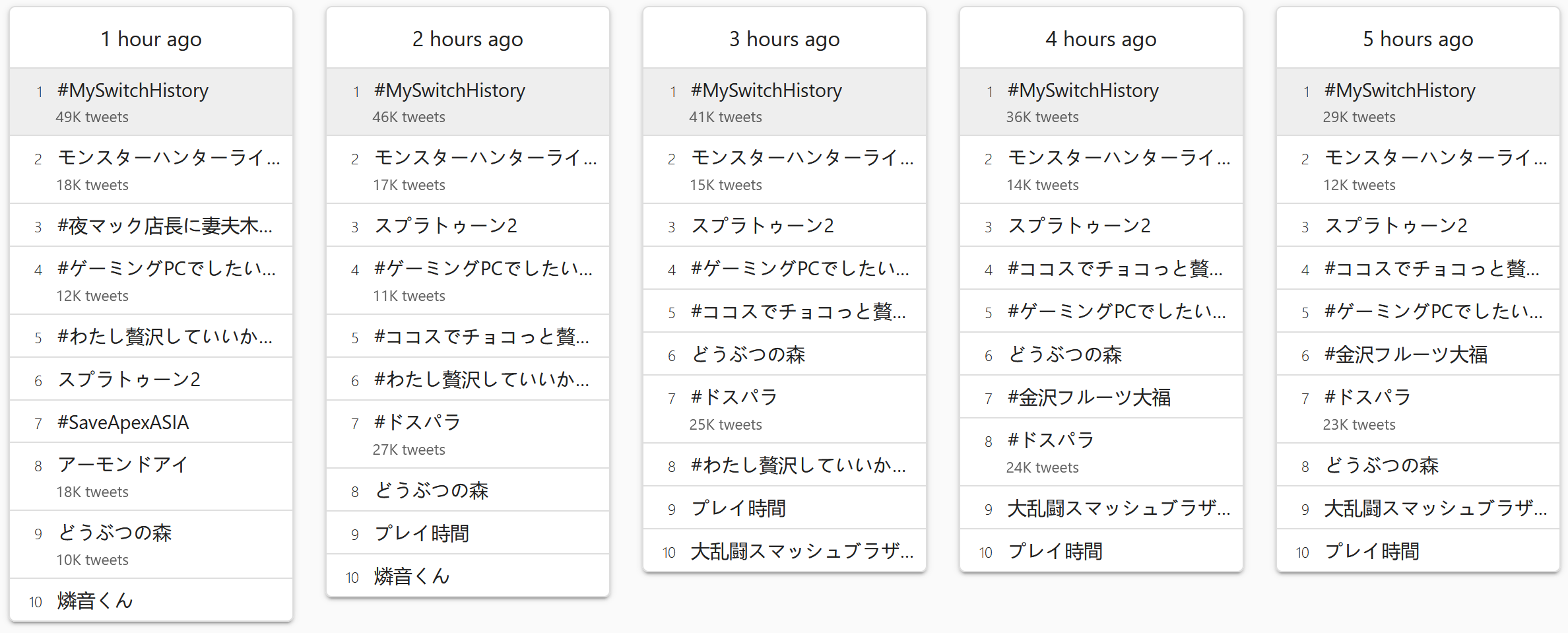Select #MySwitchHistory with 36K tweets

point(1083,90)
